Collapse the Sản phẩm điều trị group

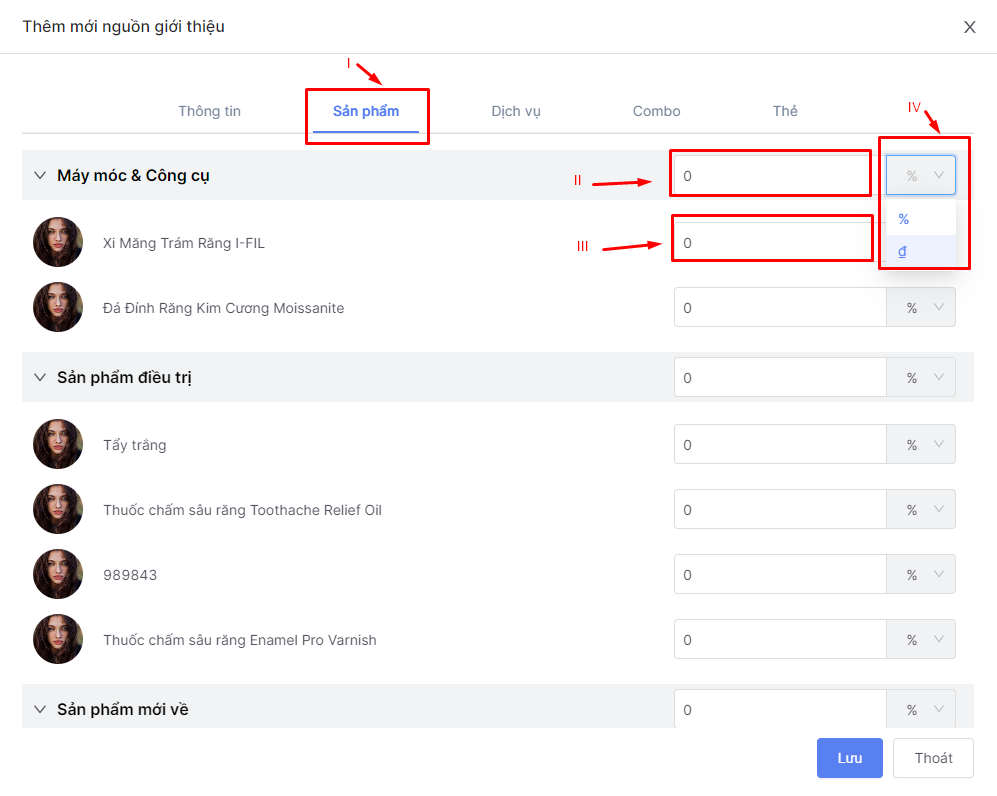[x=40, y=378]
